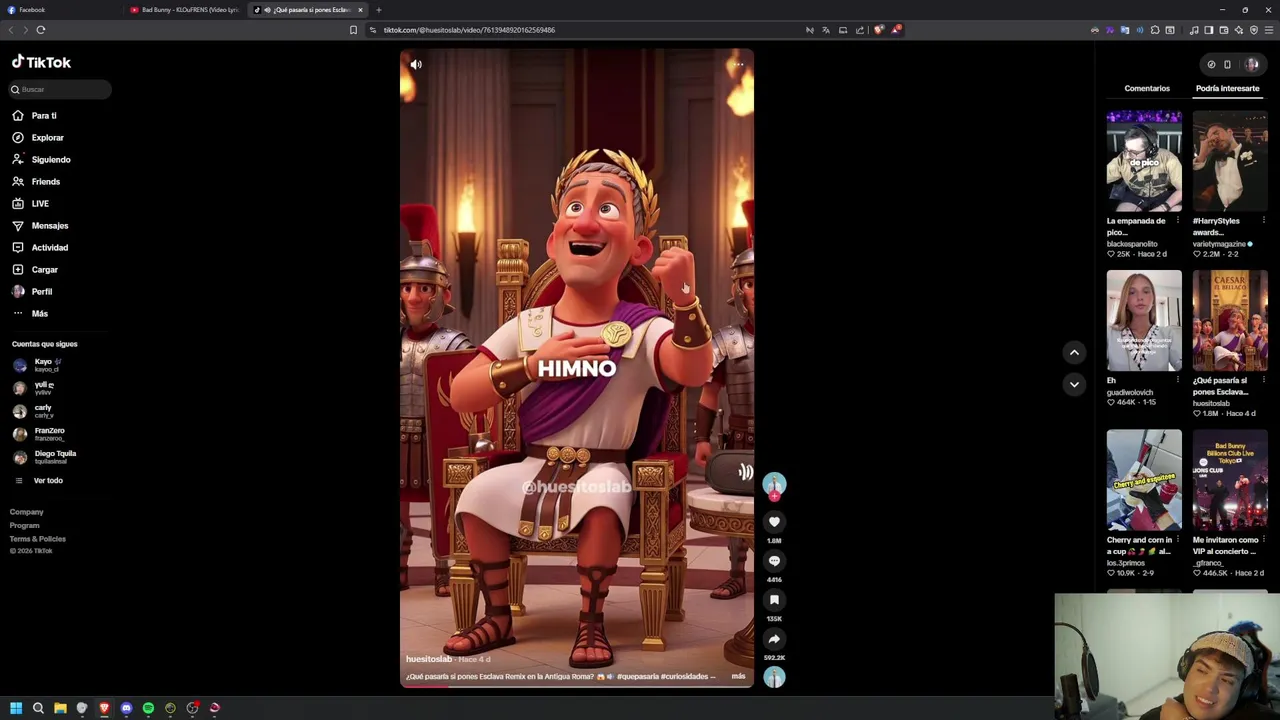Open the browser translate icon

[x=826, y=30]
